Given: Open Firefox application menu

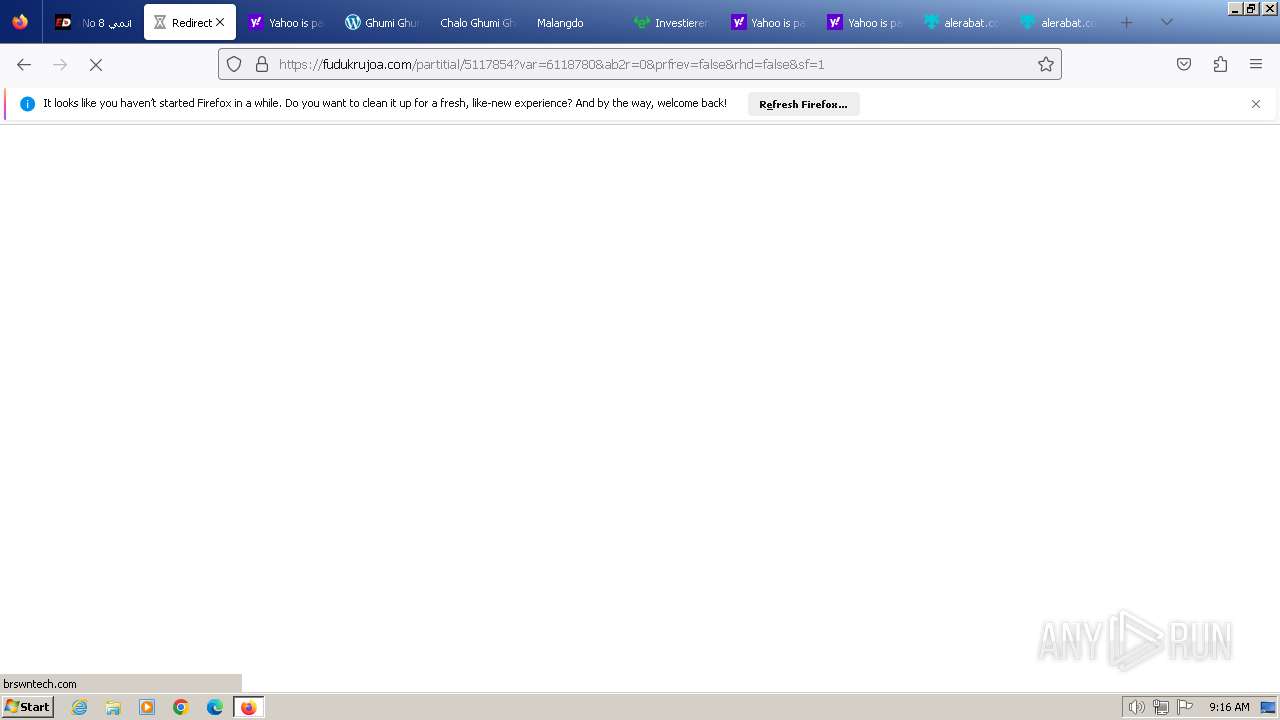Looking at the screenshot, I should [1256, 64].
